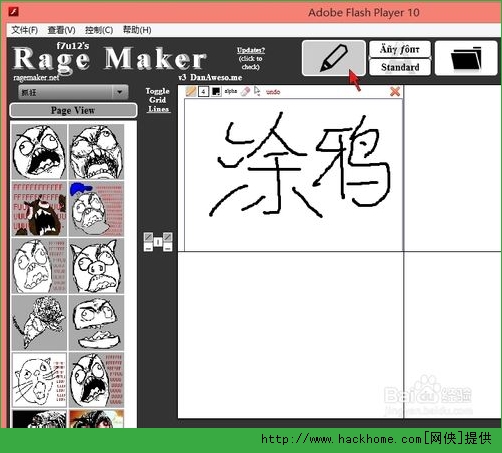Click the Flash Player icon in title bar
Screen dimensions: 502x453
(13, 12)
